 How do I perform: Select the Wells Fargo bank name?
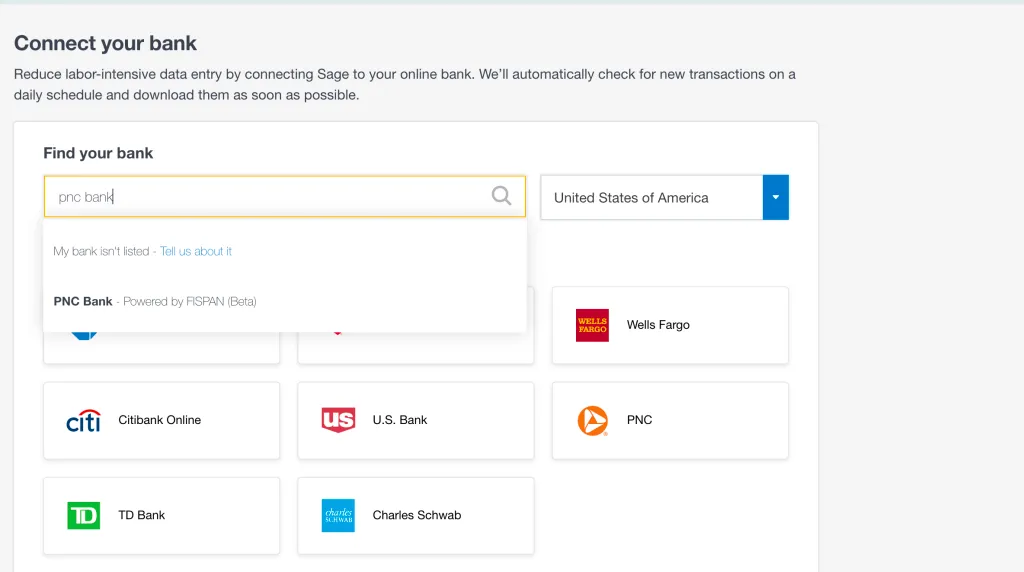[658, 325]
